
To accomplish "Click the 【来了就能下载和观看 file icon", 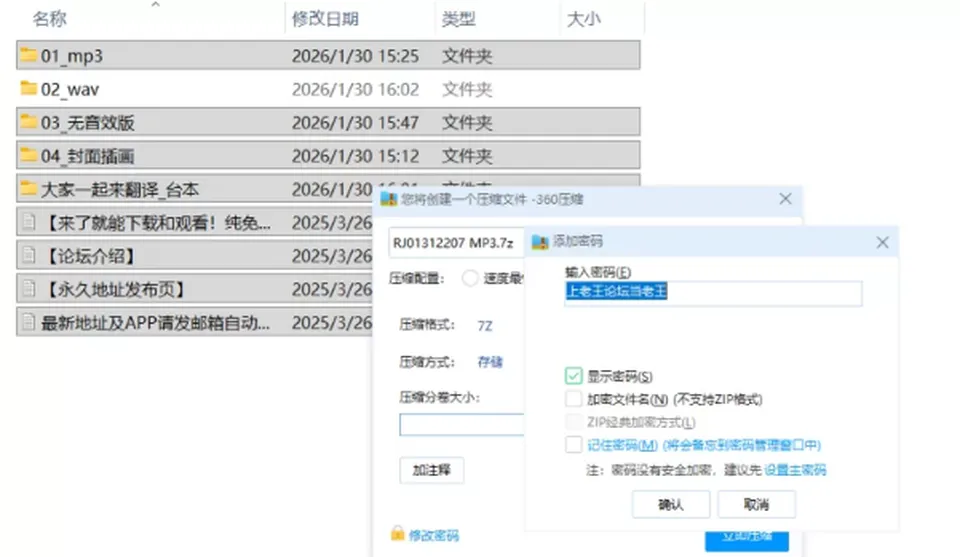I will pyautogui.click(x=28, y=222).
